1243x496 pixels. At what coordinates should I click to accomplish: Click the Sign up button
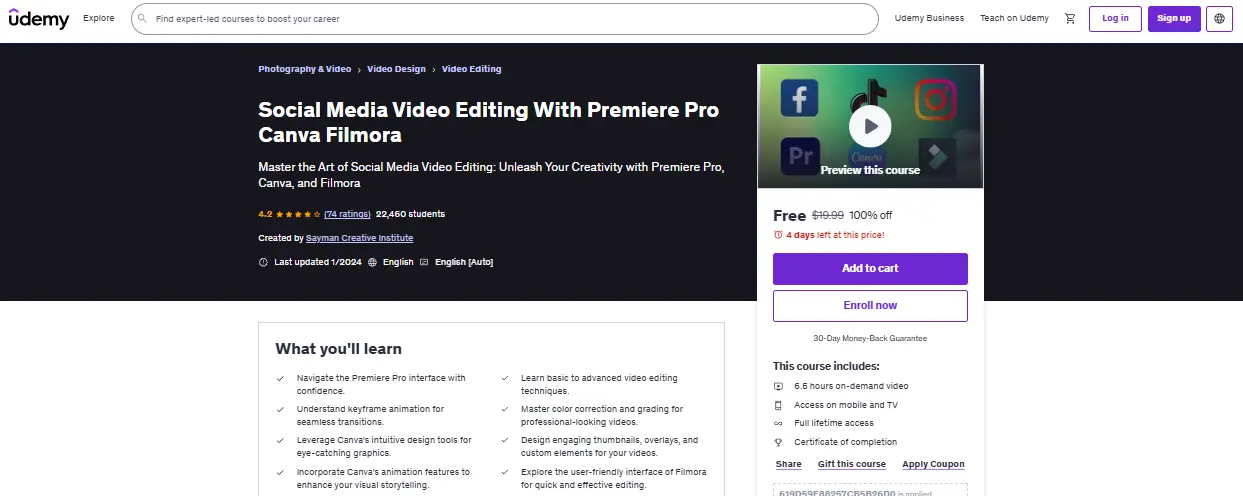(x=1174, y=18)
